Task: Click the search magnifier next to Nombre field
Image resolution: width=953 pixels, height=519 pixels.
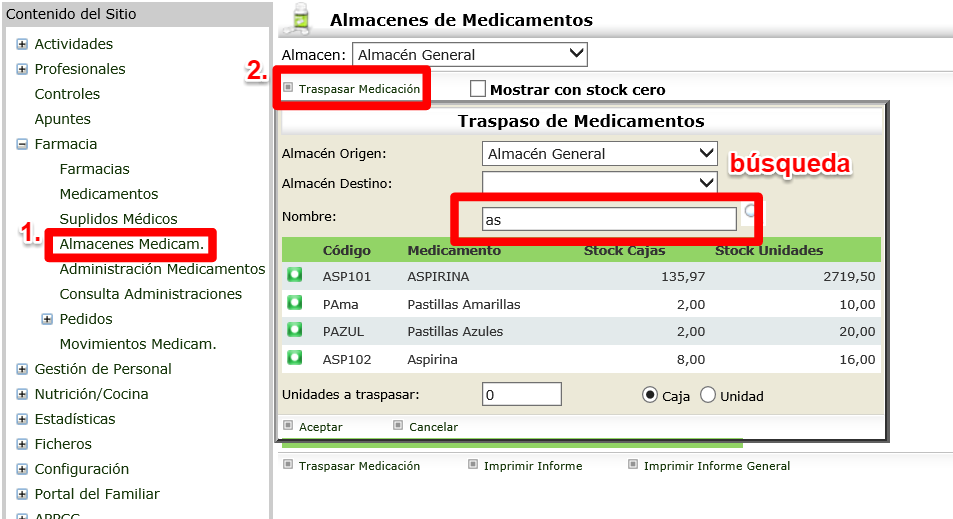Action: click(x=751, y=212)
